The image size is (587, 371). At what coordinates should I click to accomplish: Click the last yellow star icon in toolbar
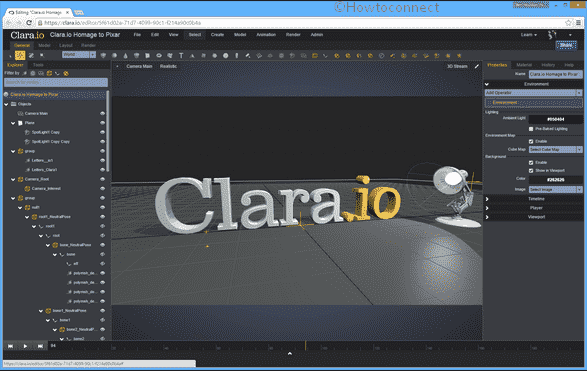[x=459, y=55]
